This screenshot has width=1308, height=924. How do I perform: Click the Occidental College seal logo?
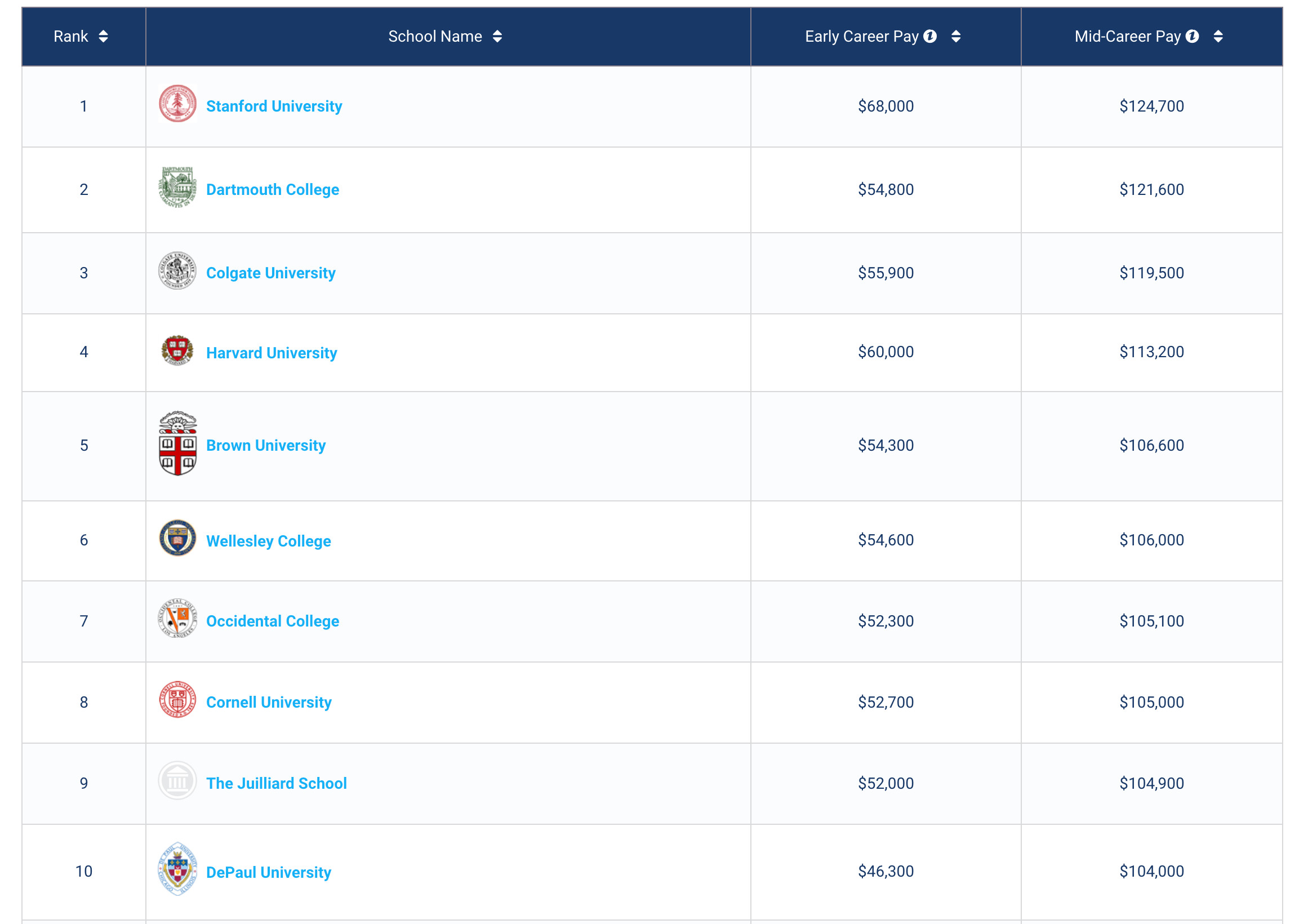click(177, 619)
